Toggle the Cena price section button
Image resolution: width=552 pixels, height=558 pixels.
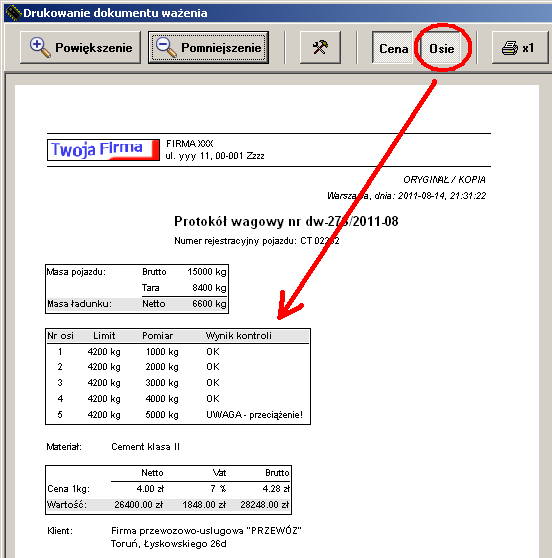[393, 48]
